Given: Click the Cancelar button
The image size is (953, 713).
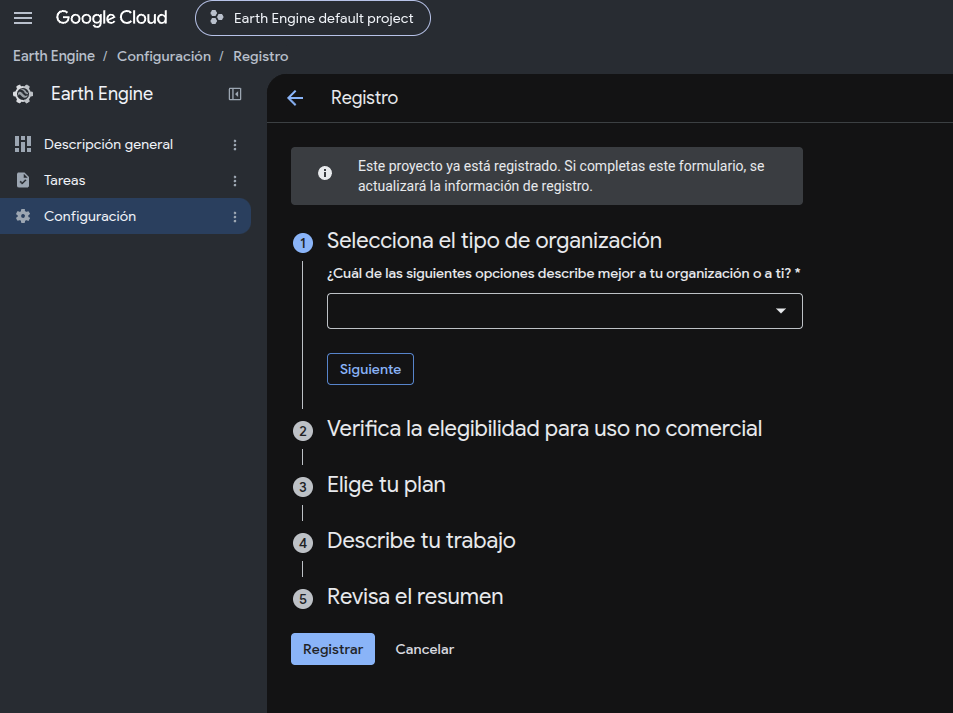Looking at the screenshot, I should pos(425,649).
